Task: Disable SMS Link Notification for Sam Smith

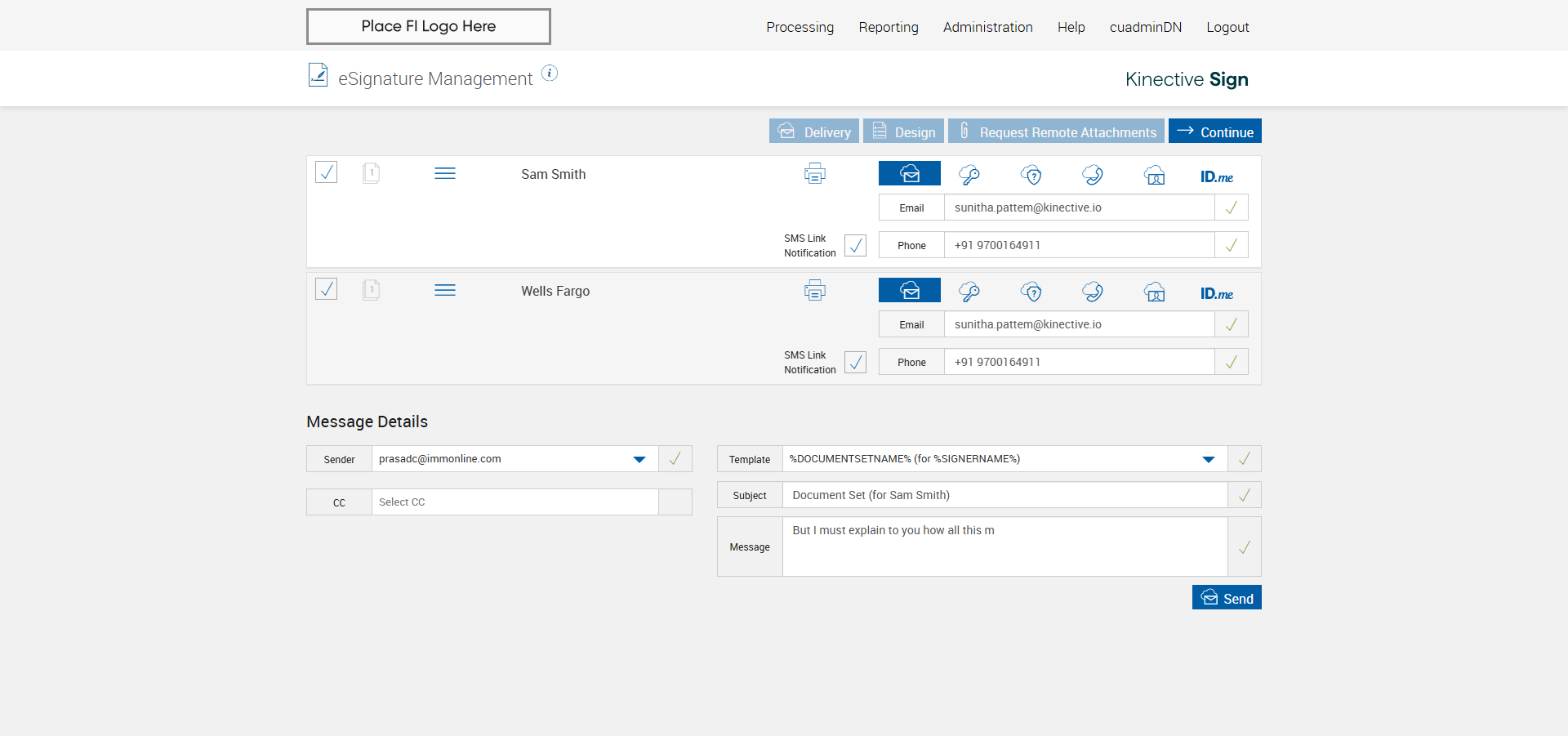Action: [855, 245]
